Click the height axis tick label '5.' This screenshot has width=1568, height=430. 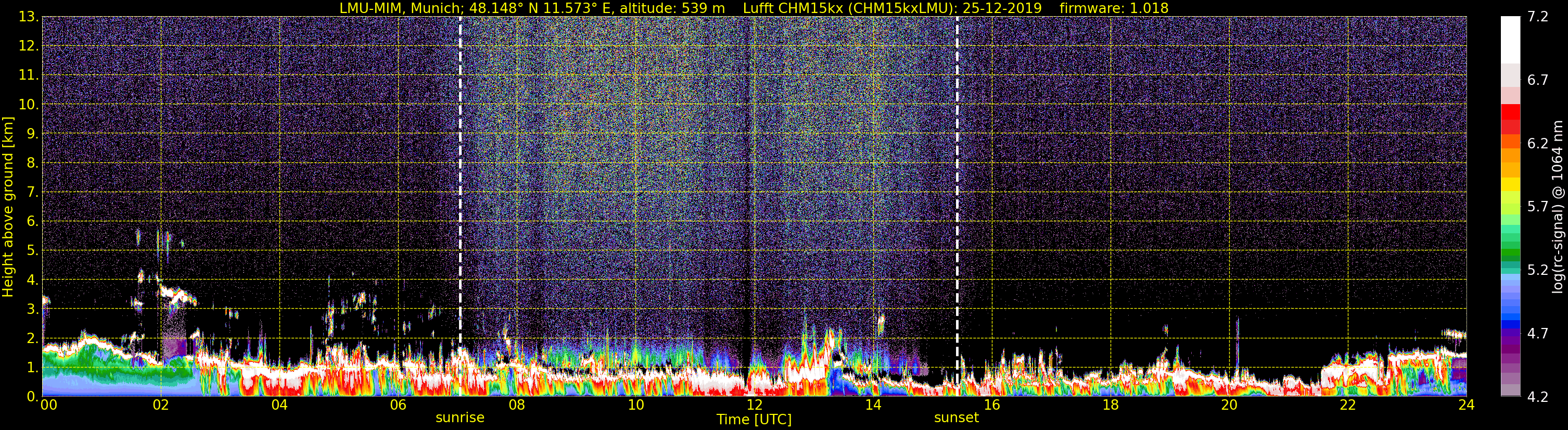(32, 251)
